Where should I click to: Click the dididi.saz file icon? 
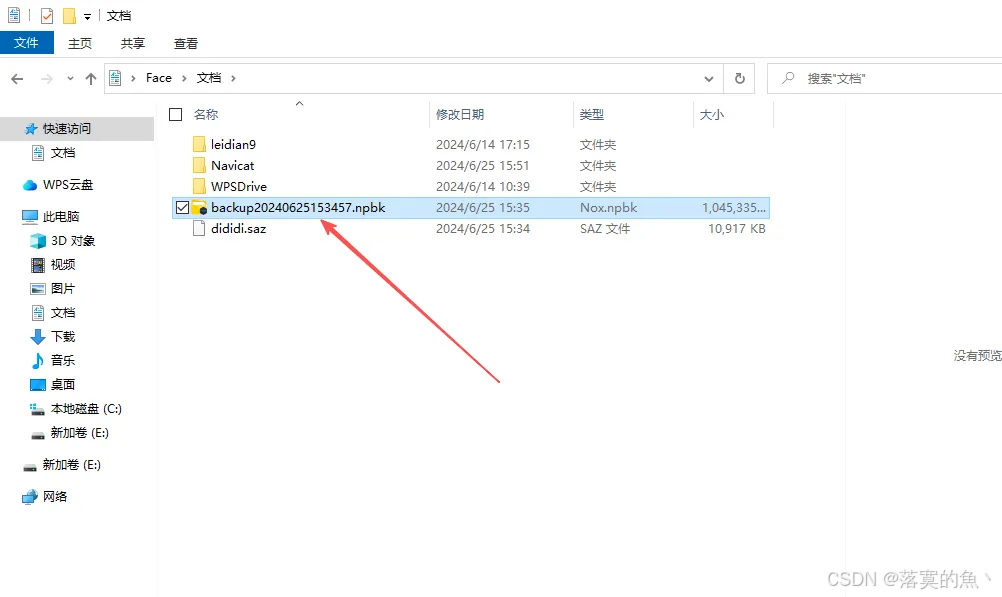click(x=199, y=229)
